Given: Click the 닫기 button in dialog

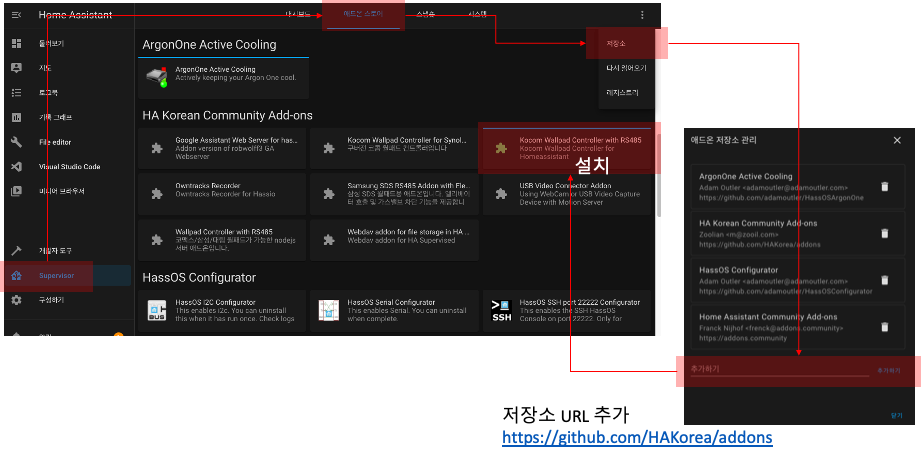Looking at the screenshot, I should click(896, 415).
